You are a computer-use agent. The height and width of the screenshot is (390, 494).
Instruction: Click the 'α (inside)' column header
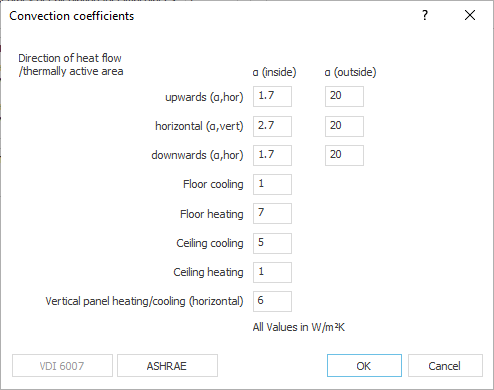tap(274, 72)
